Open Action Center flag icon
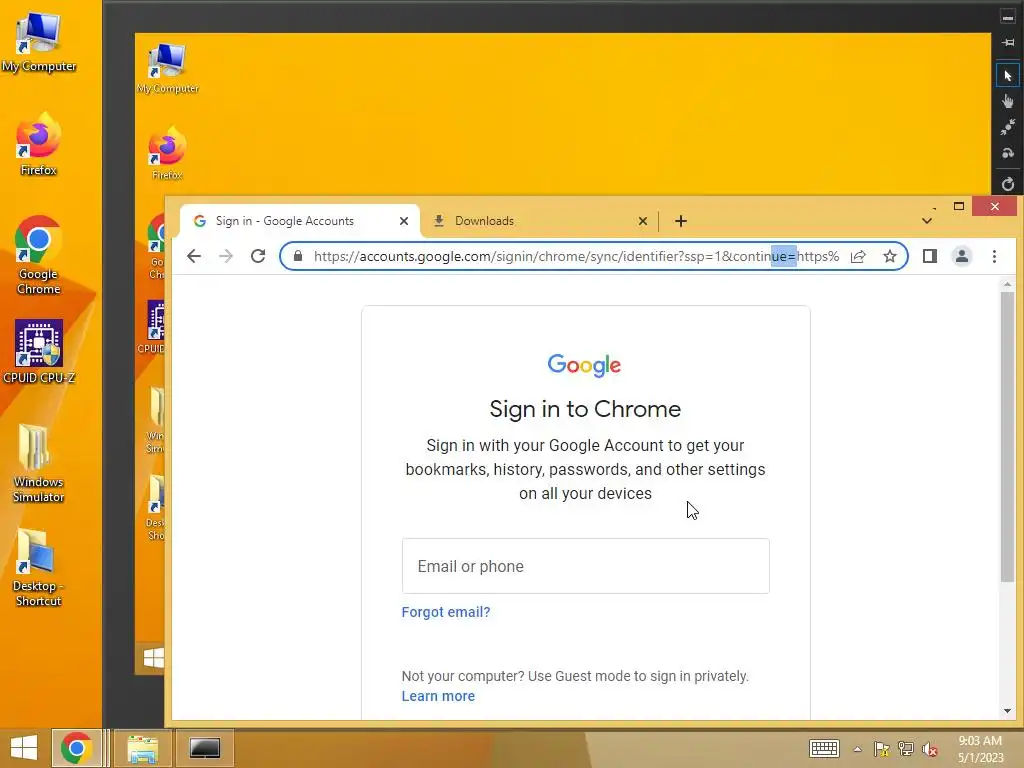This screenshot has width=1024, height=768. coord(882,749)
